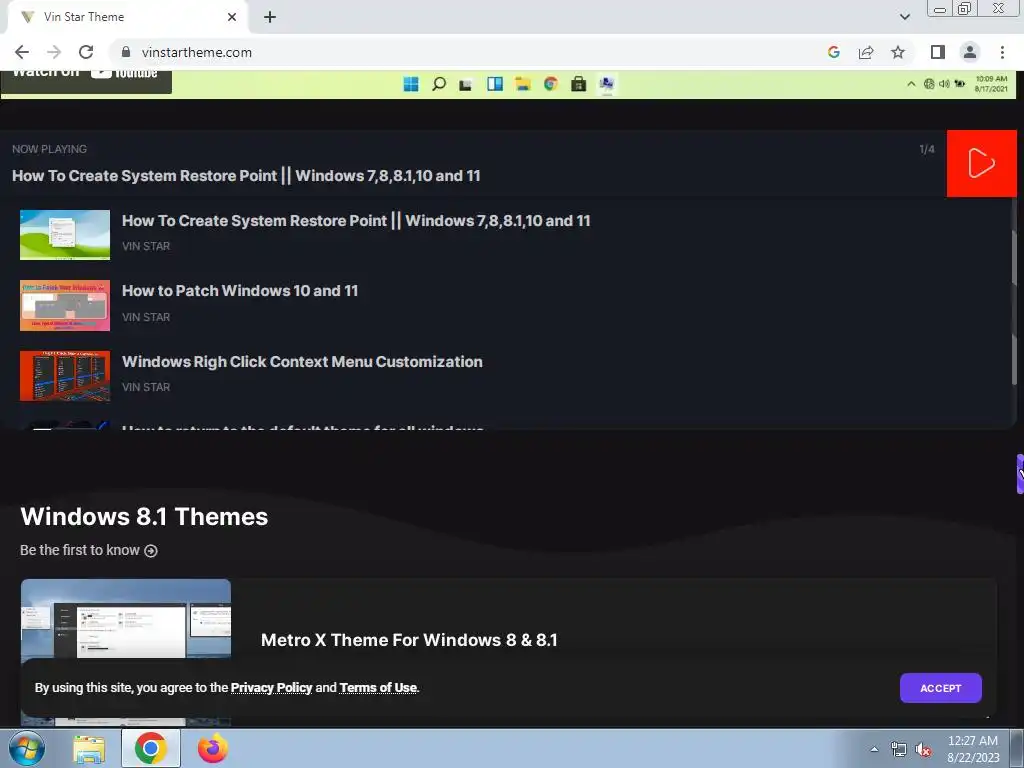1024x768 pixels.
Task: Click the red playlist play button
Action: (982, 163)
